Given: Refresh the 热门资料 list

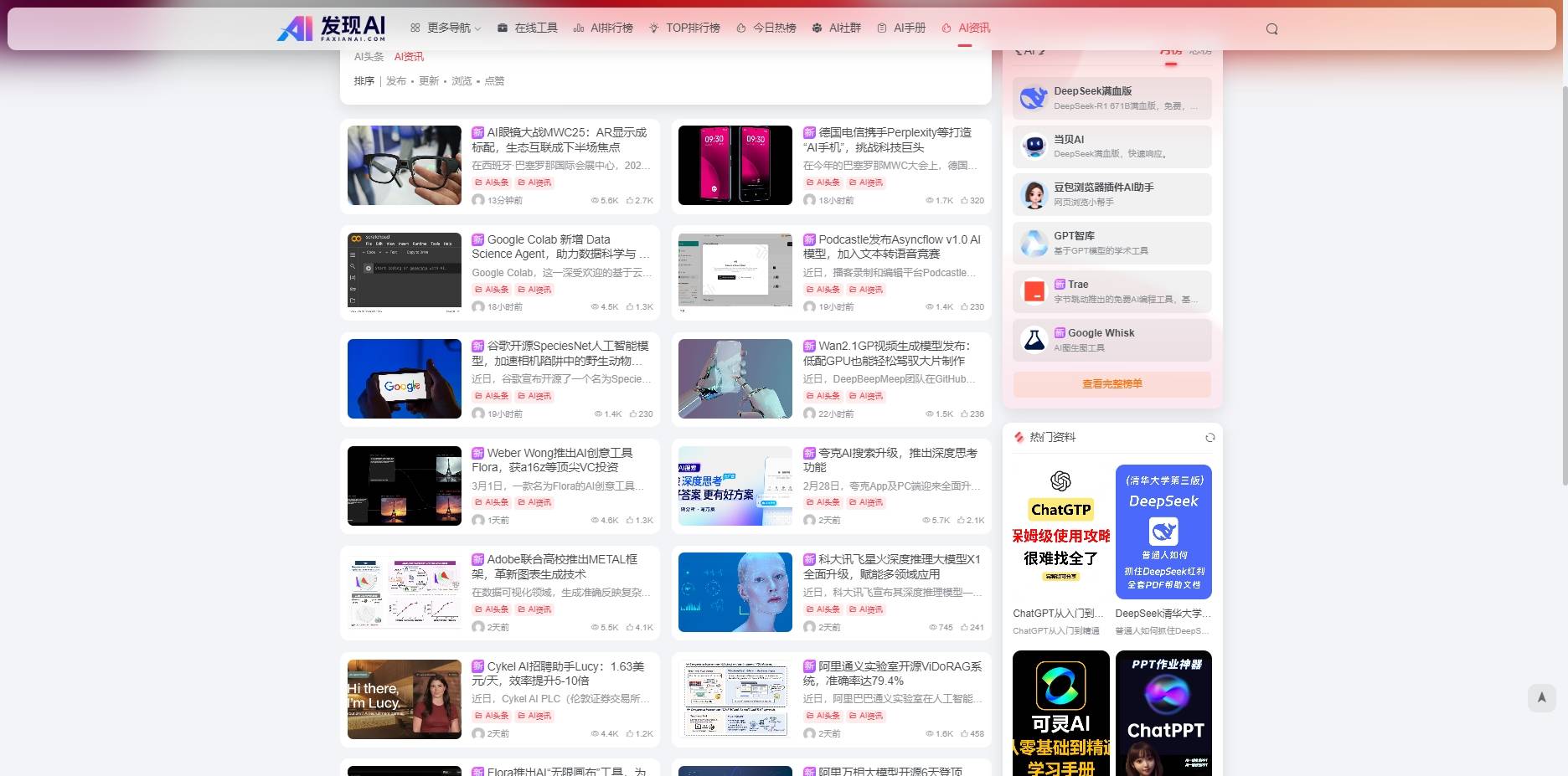Looking at the screenshot, I should pos(1210,438).
